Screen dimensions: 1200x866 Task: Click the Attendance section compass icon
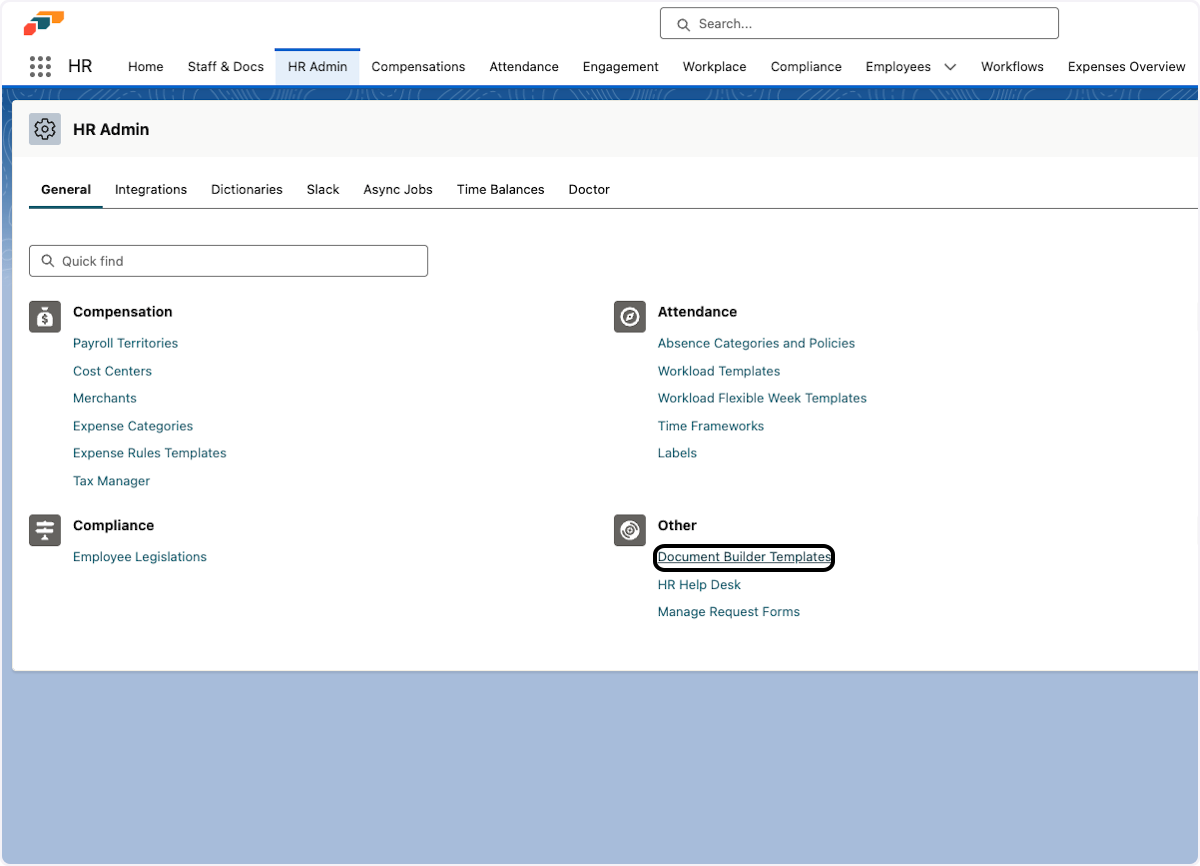629,316
